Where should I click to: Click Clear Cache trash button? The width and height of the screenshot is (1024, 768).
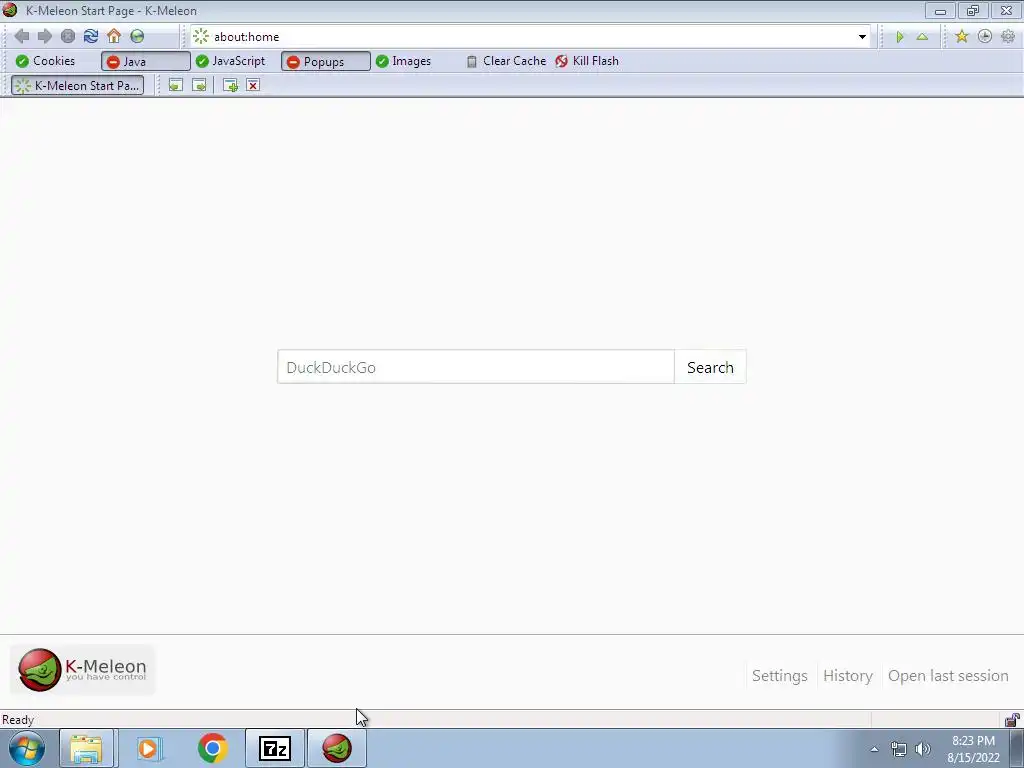[506, 61]
